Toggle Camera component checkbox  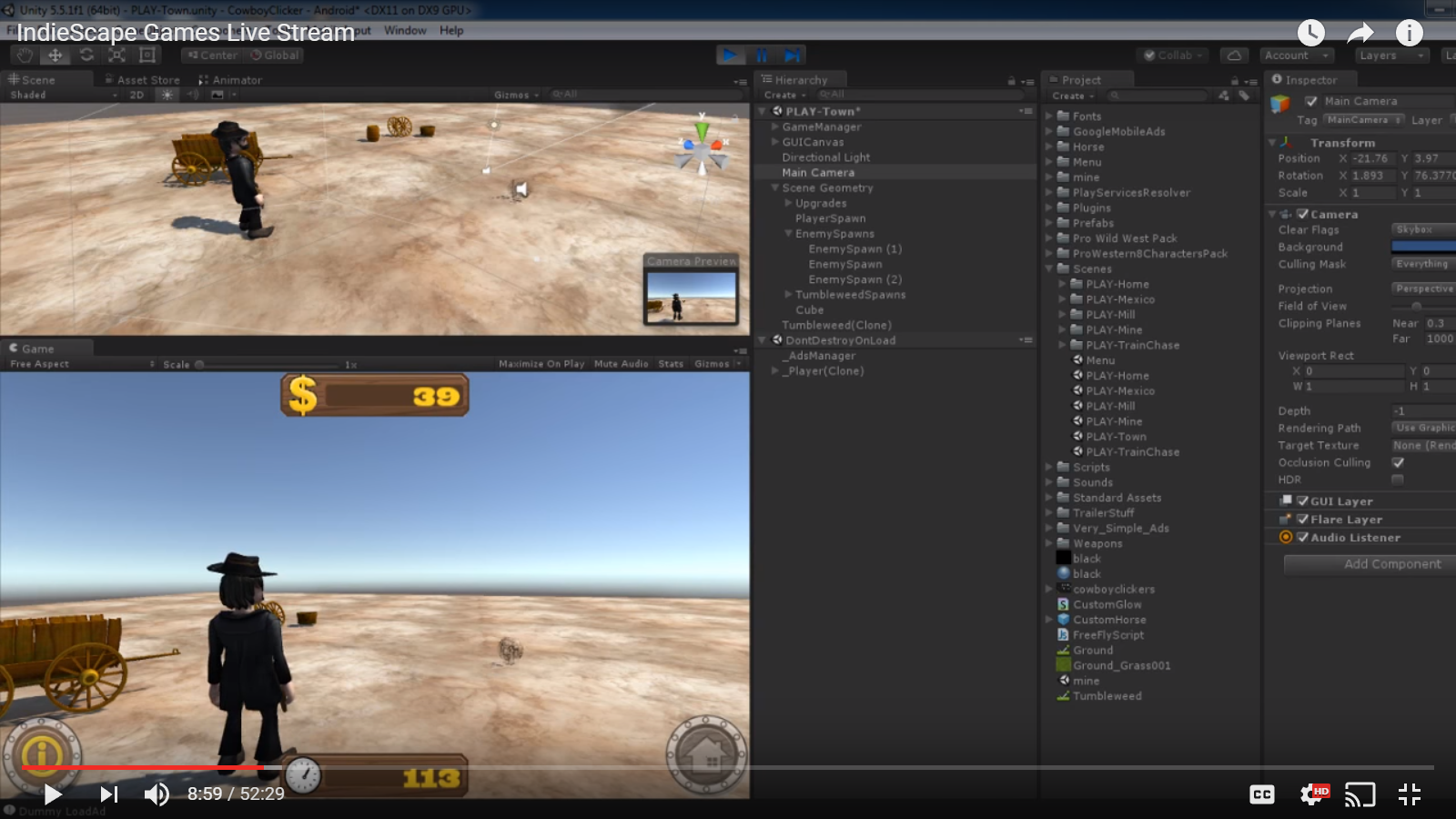[x=1303, y=214]
